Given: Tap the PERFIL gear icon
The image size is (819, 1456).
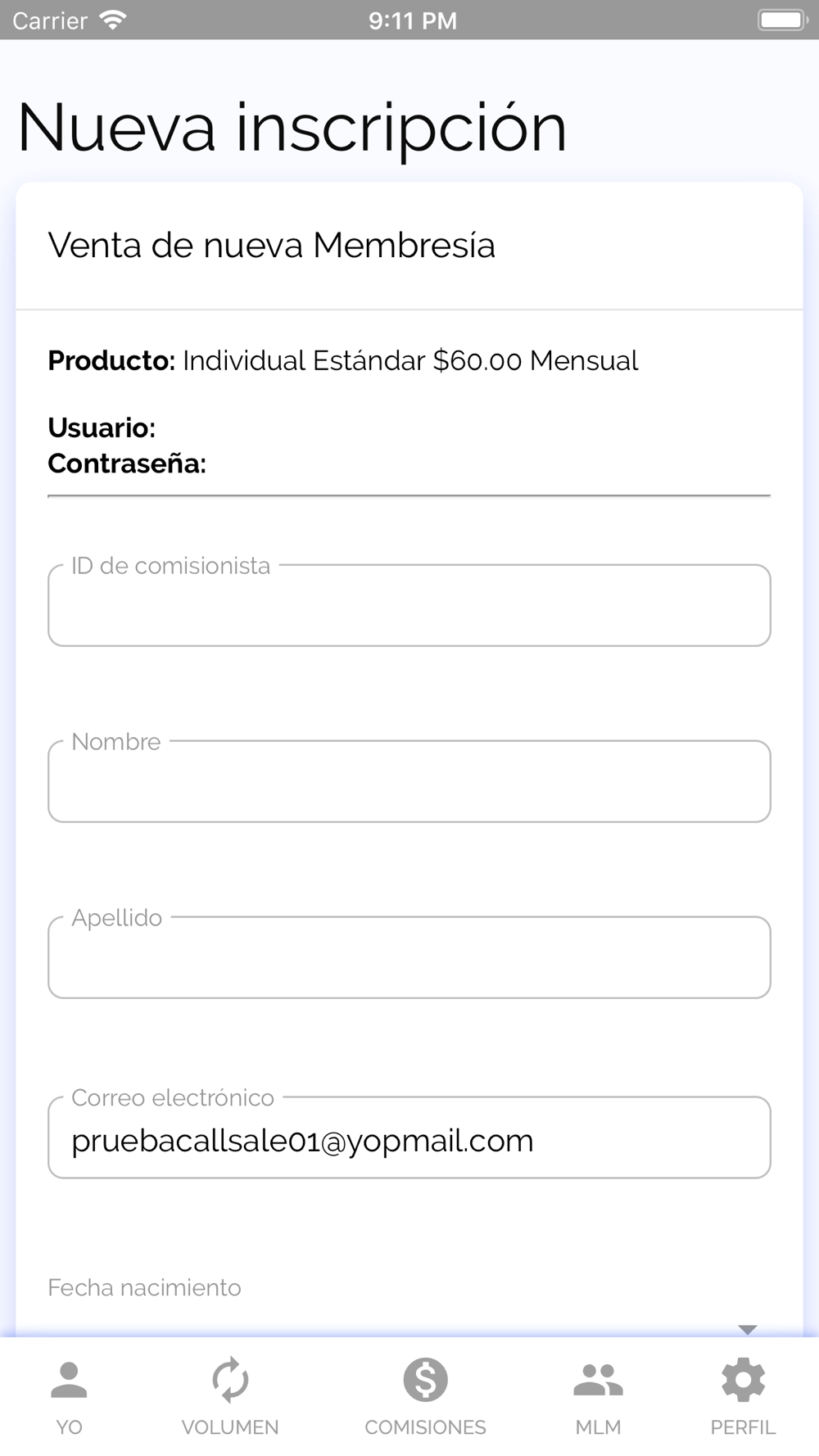Looking at the screenshot, I should click(x=743, y=1380).
